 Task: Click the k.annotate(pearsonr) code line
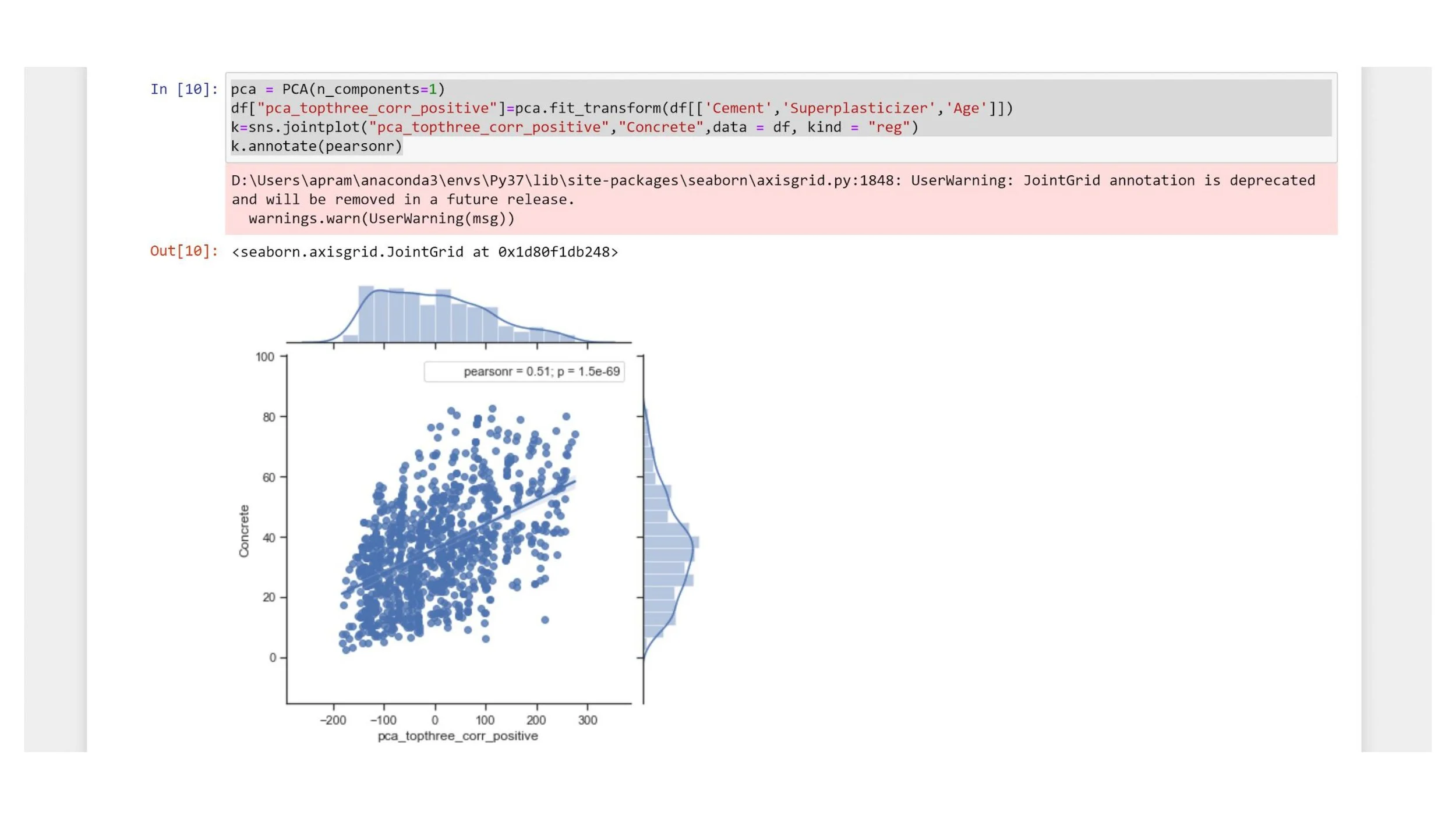(x=316, y=146)
